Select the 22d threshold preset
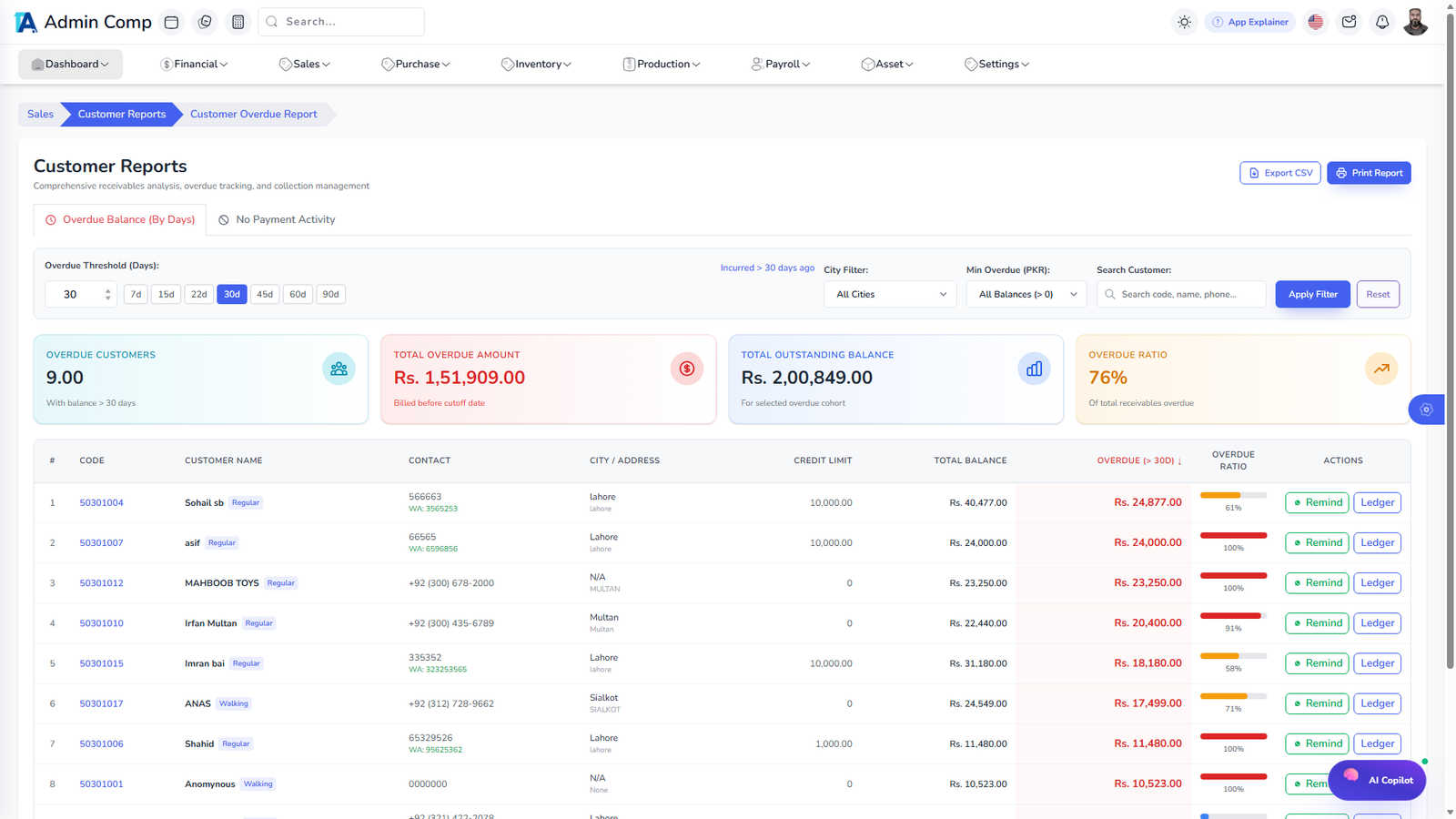The width and height of the screenshot is (1456, 819). click(x=198, y=294)
